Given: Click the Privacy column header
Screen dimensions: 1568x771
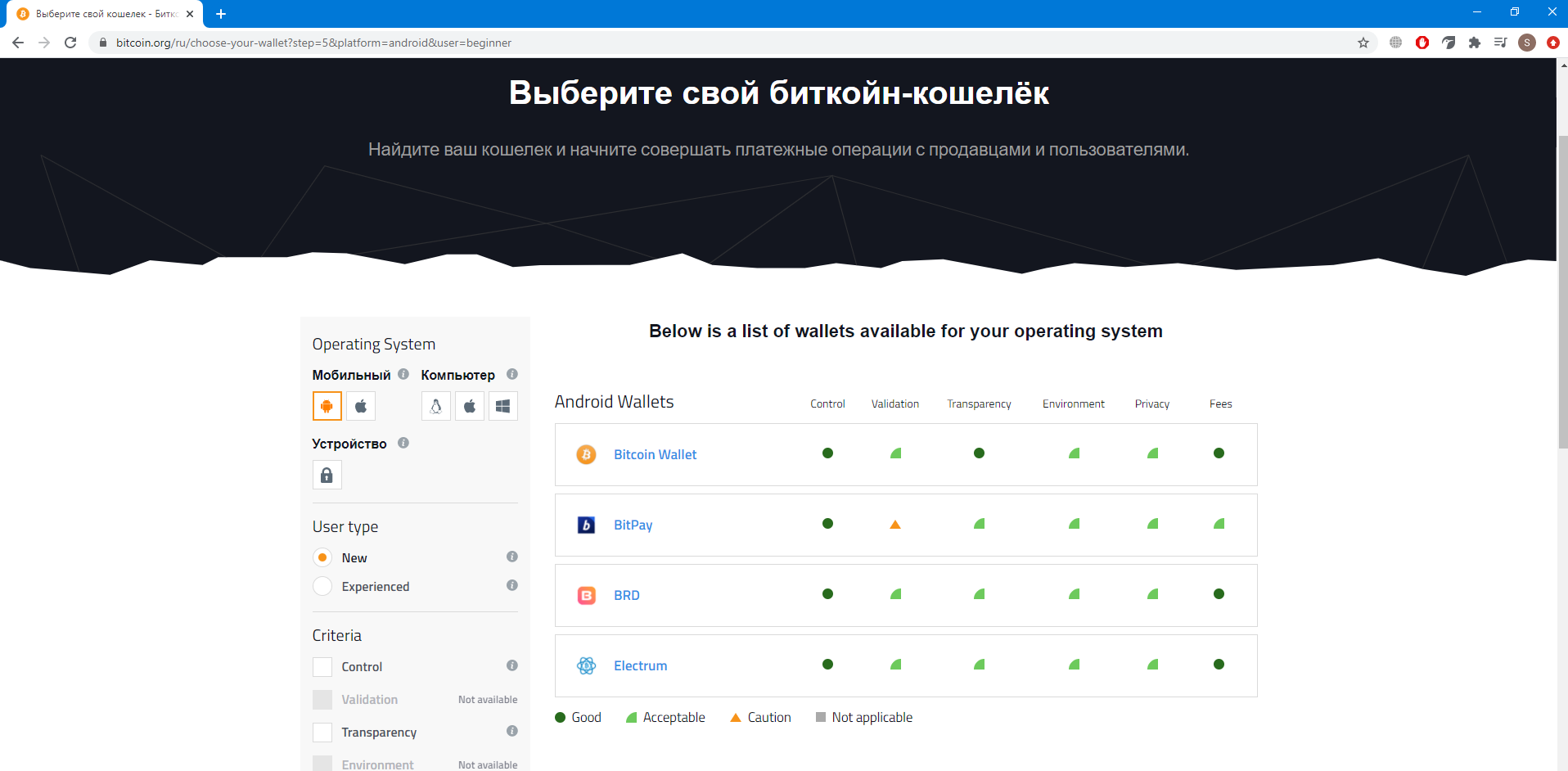Looking at the screenshot, I should pyautogui.click(x=1152, y=404).
